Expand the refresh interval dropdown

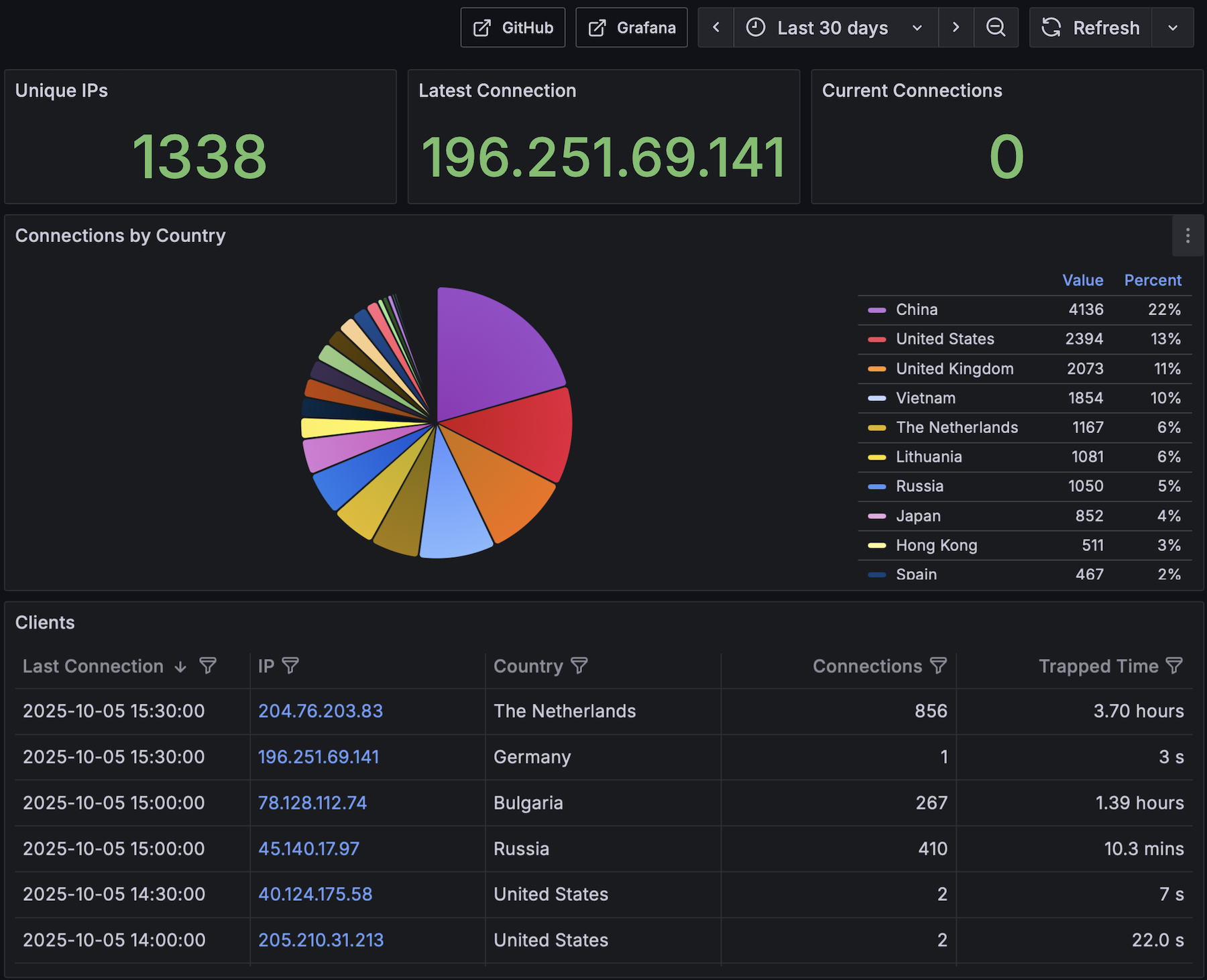1172,27
